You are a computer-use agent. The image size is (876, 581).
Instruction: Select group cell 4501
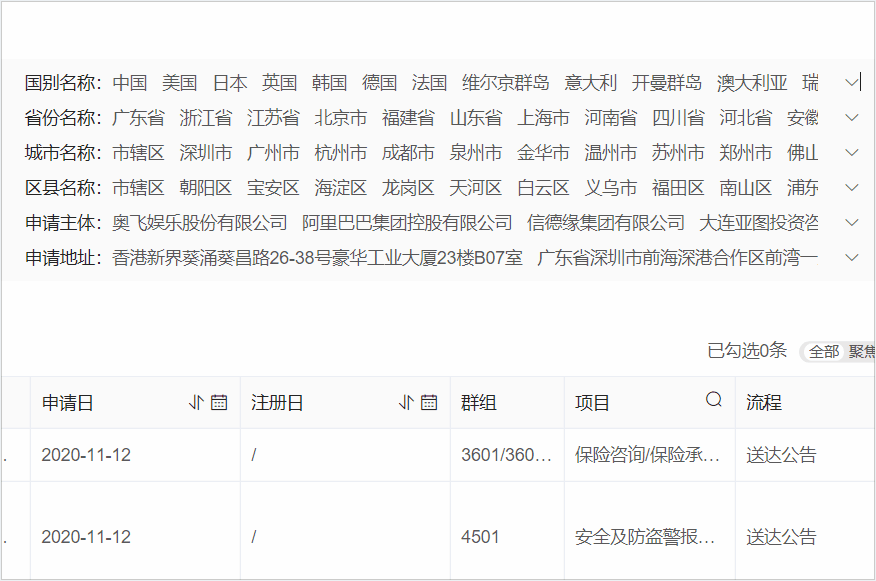480,537
